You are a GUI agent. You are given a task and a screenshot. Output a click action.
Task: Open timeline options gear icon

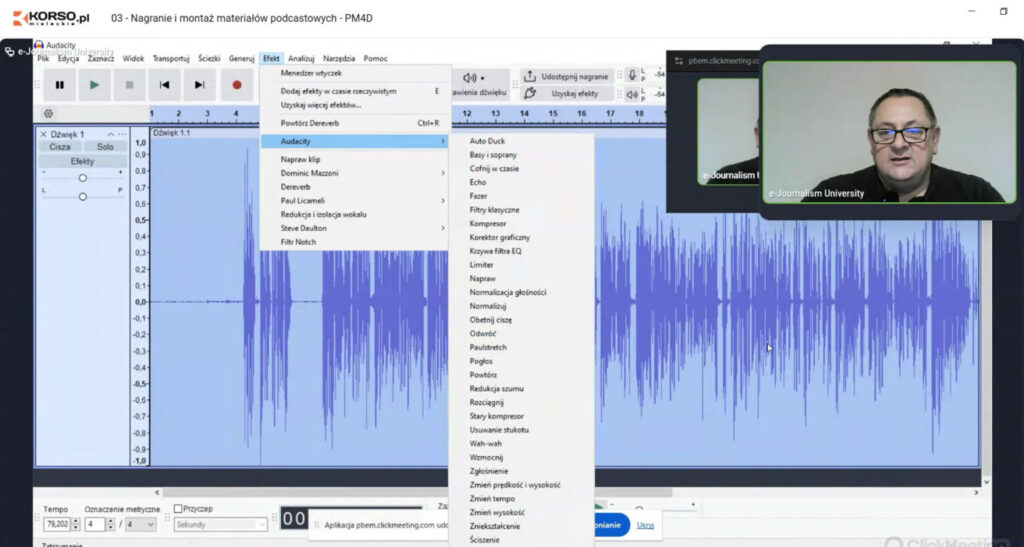(48, 114)
